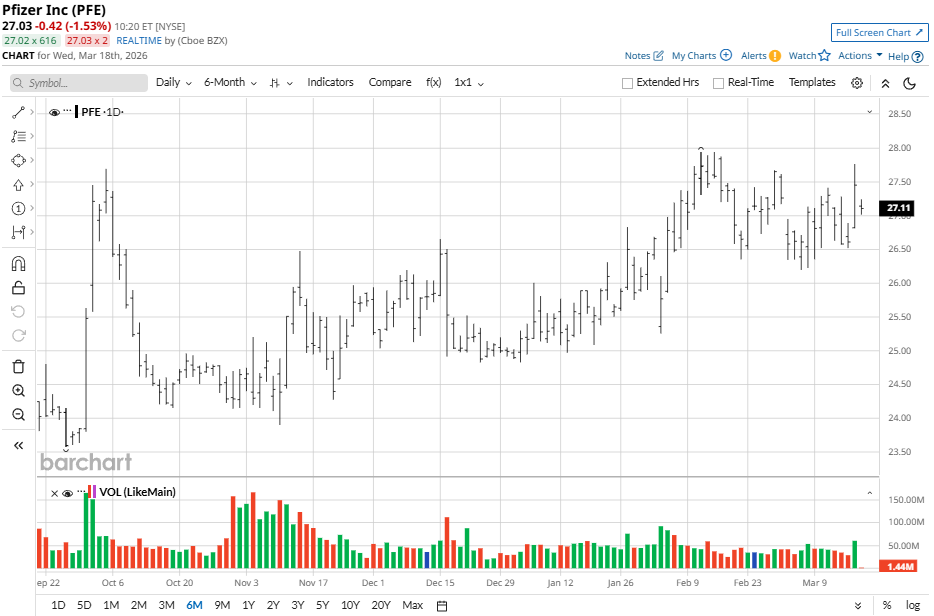Select the shapes drawing tool
The height and width of the screenshot is (616, 934).
pos(18,160)
